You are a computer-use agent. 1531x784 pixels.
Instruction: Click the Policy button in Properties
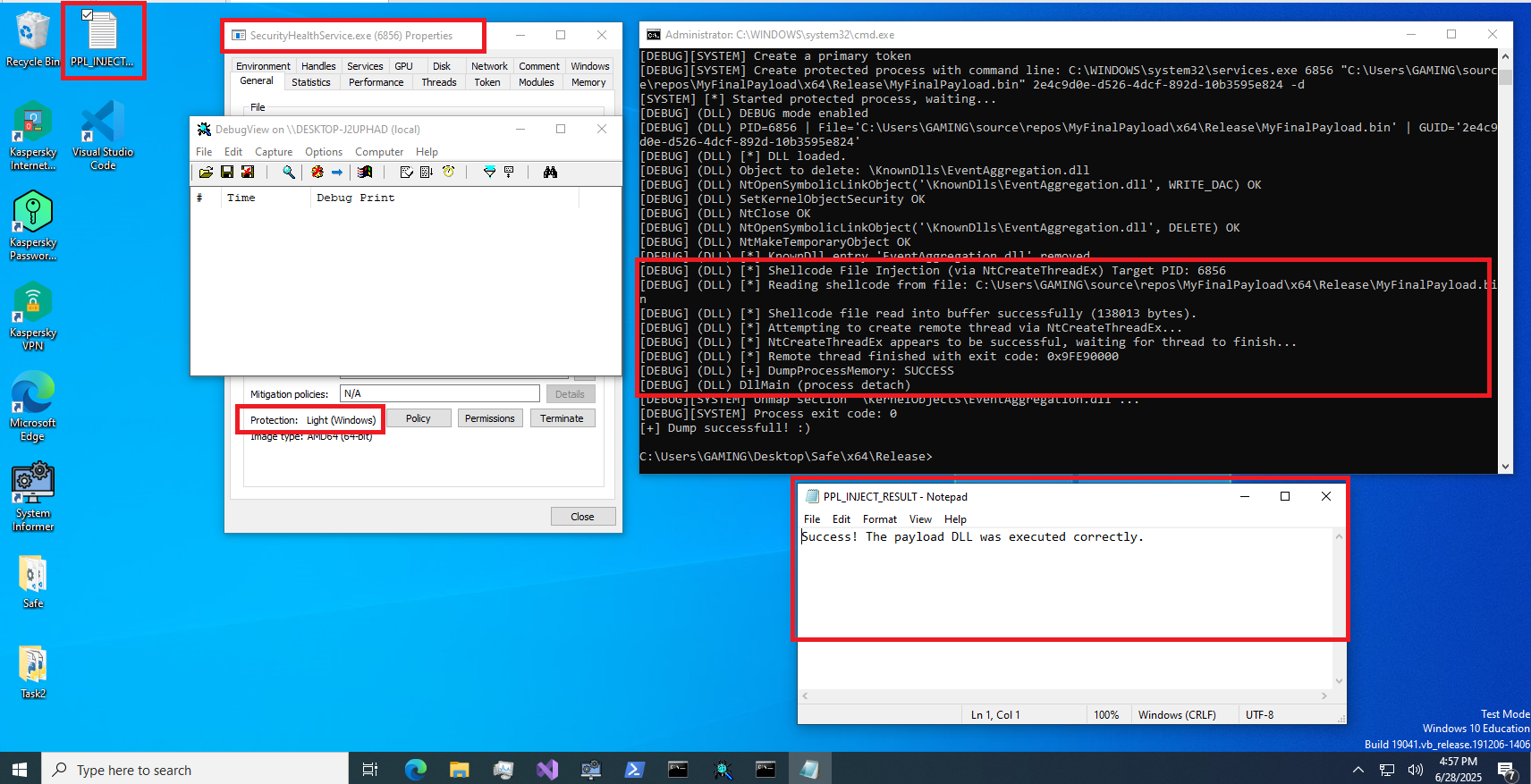coord(418,418)
